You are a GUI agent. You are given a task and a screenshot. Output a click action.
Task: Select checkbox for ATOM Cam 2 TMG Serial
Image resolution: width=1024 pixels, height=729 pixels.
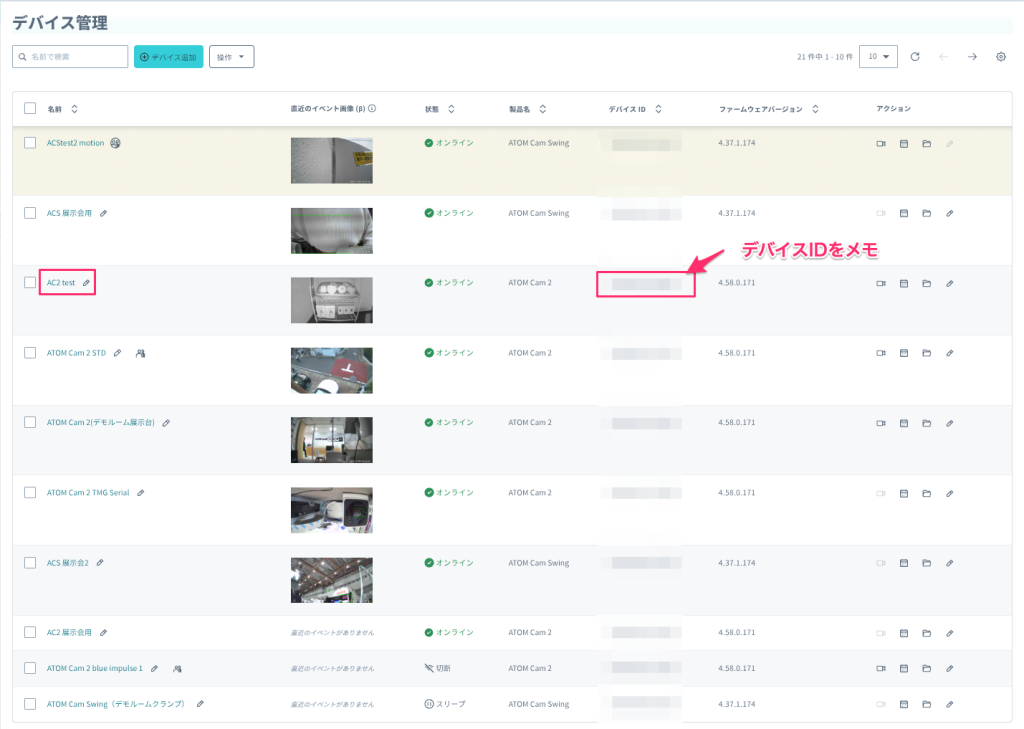(30, 493)
